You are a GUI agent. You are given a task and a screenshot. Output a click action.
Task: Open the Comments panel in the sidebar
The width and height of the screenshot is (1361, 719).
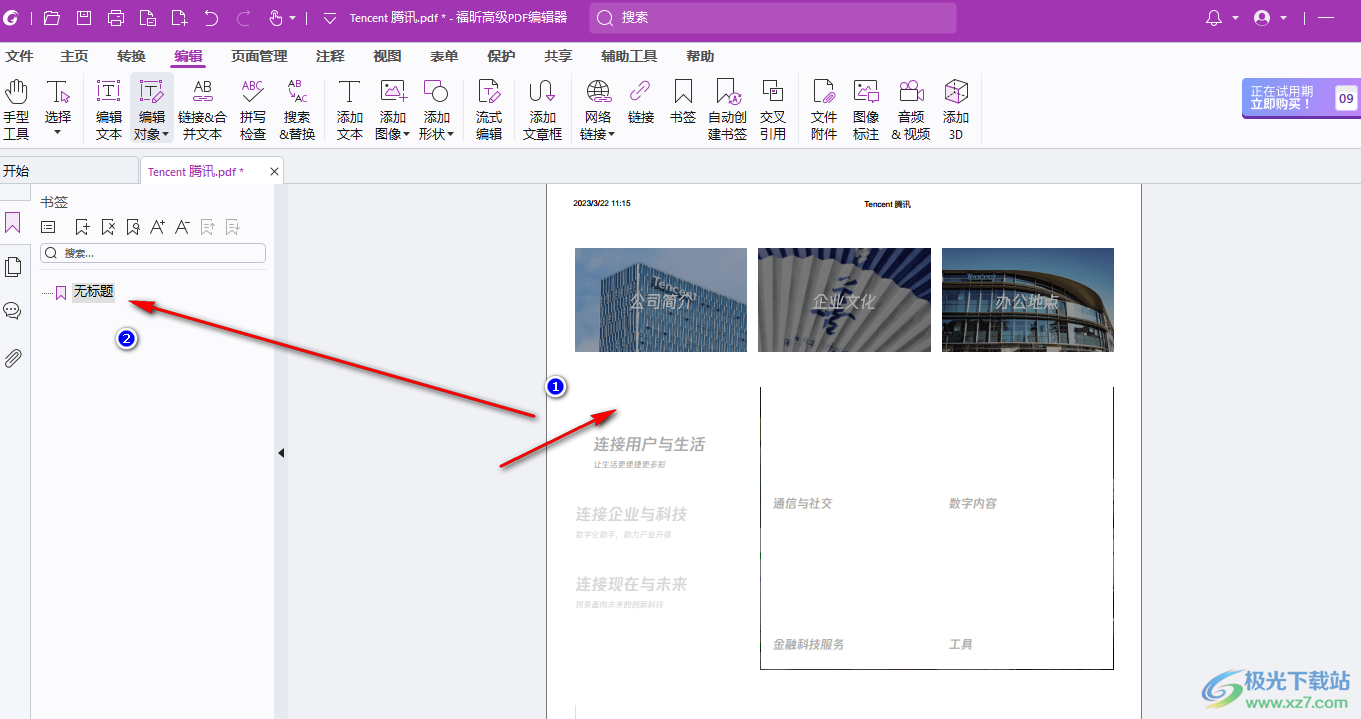13,310
